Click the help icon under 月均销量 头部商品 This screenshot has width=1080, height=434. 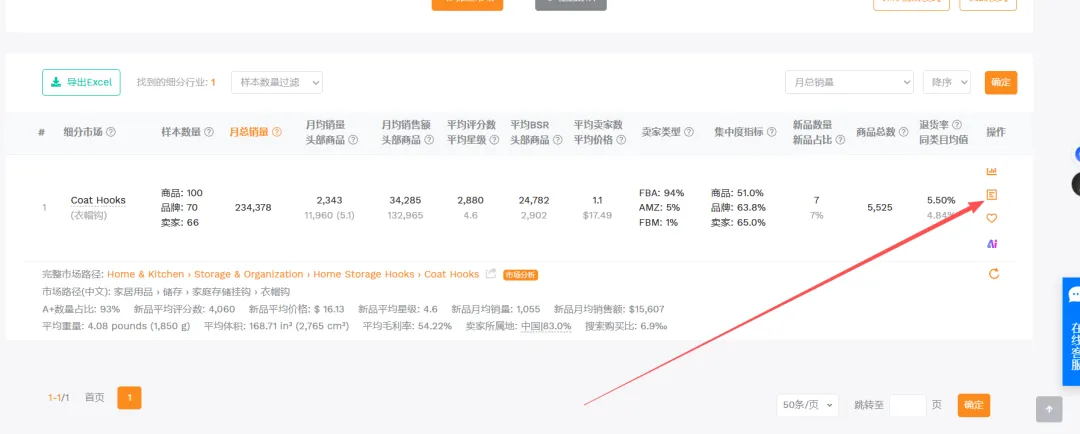click(353, 140)
